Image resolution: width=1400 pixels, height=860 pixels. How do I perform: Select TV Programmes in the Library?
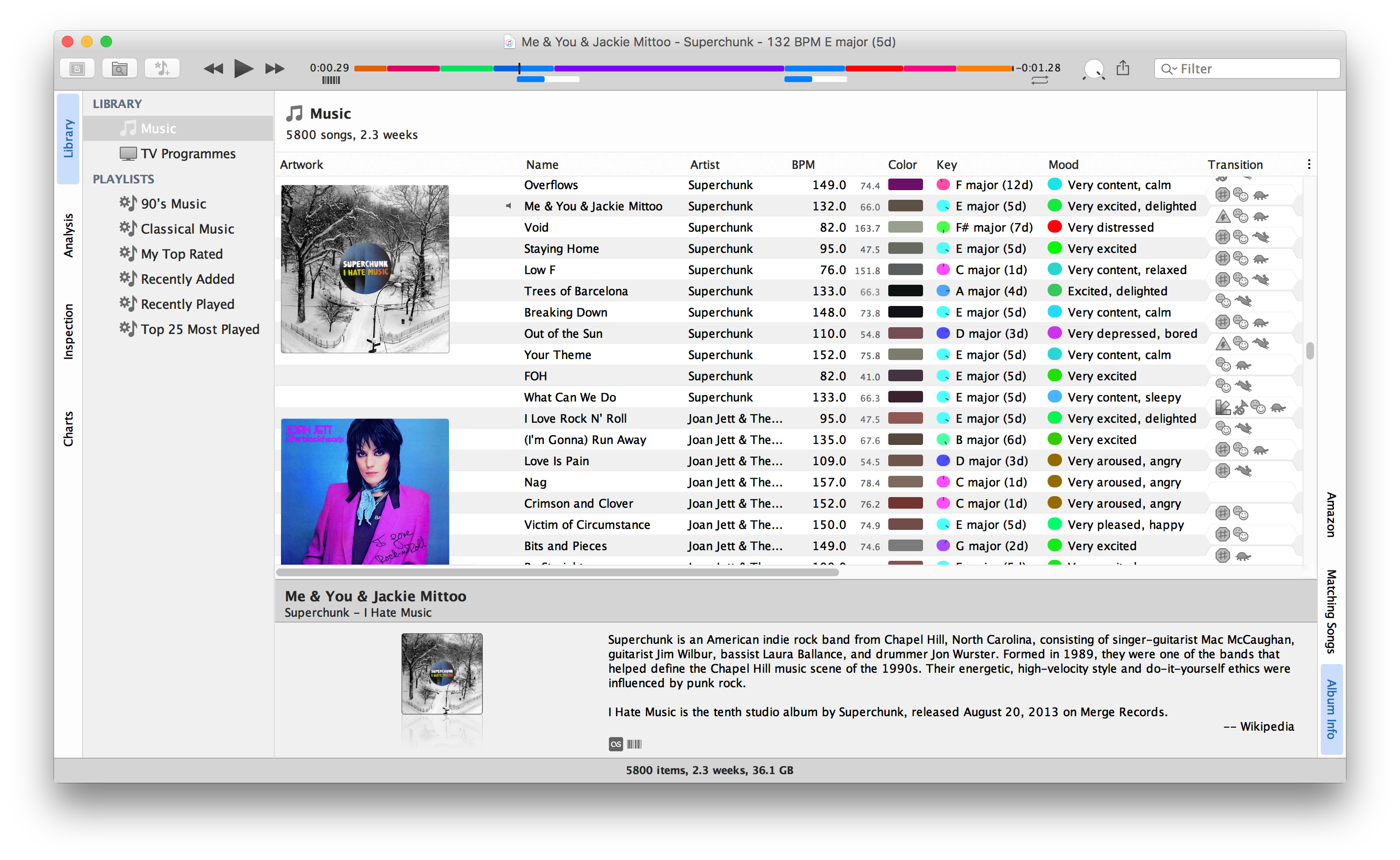tap(178, 153)
